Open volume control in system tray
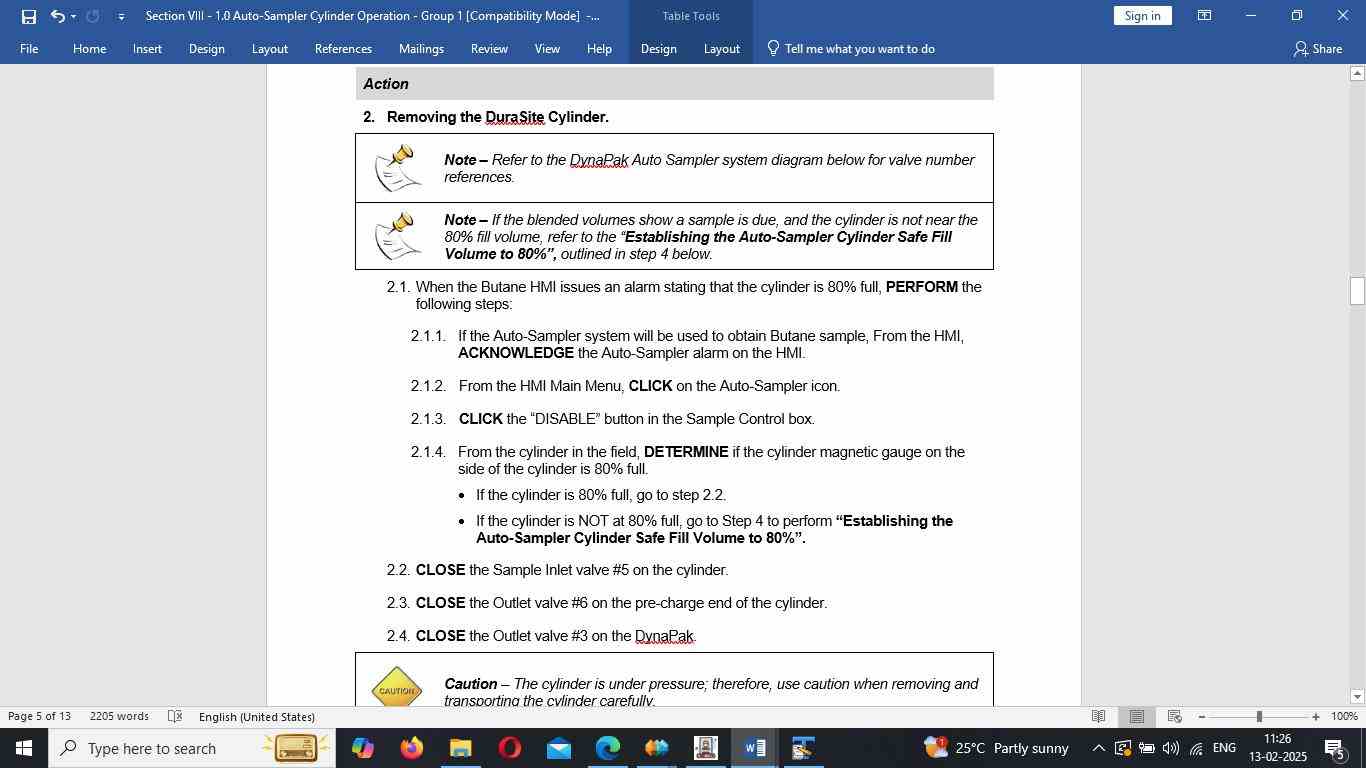Screen dimensions: 1366x768 1171,748
